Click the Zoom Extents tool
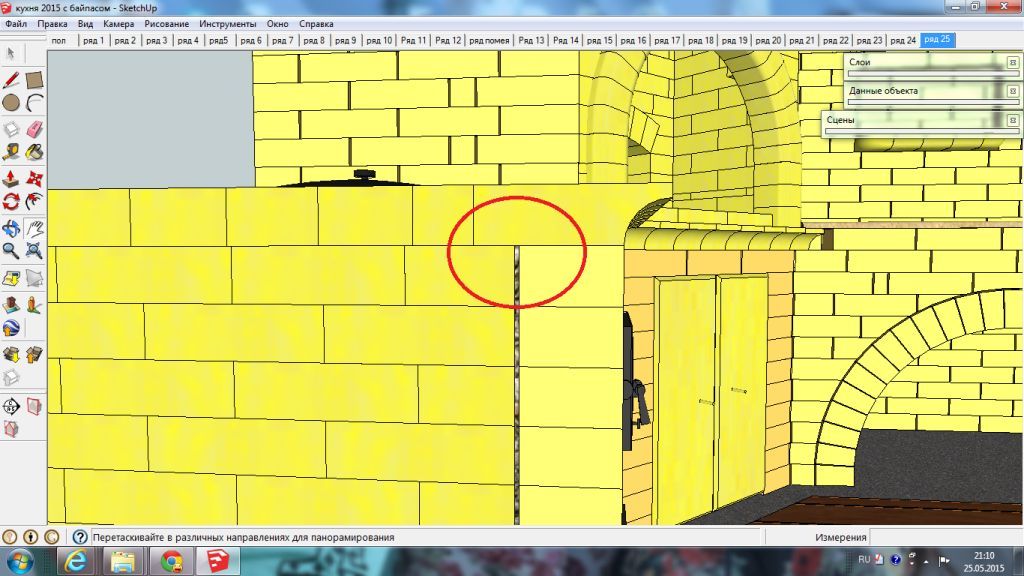The image size is (1024, 576). click(x=34, y=251)
